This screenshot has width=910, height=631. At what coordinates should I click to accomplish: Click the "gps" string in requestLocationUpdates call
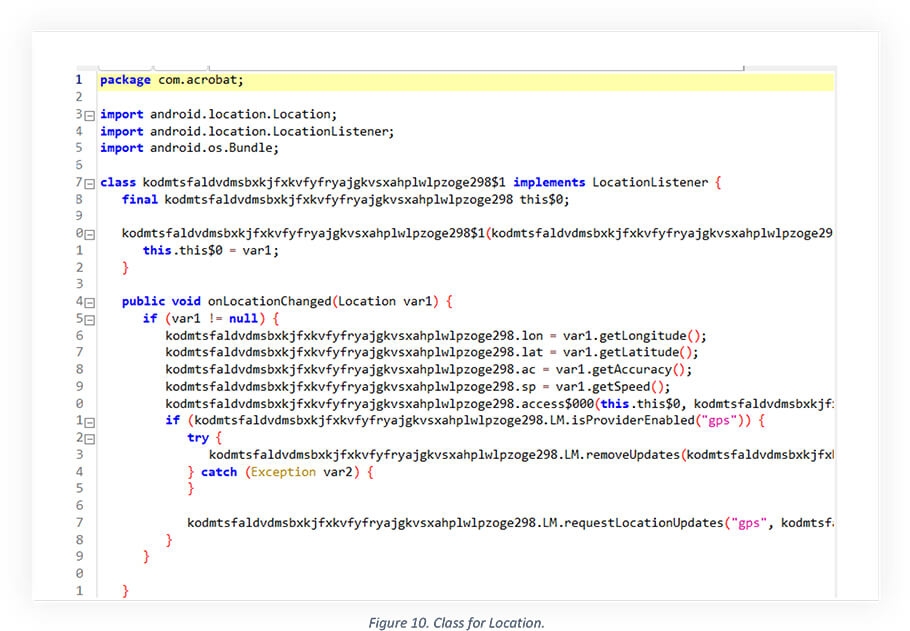coord(749,523)
